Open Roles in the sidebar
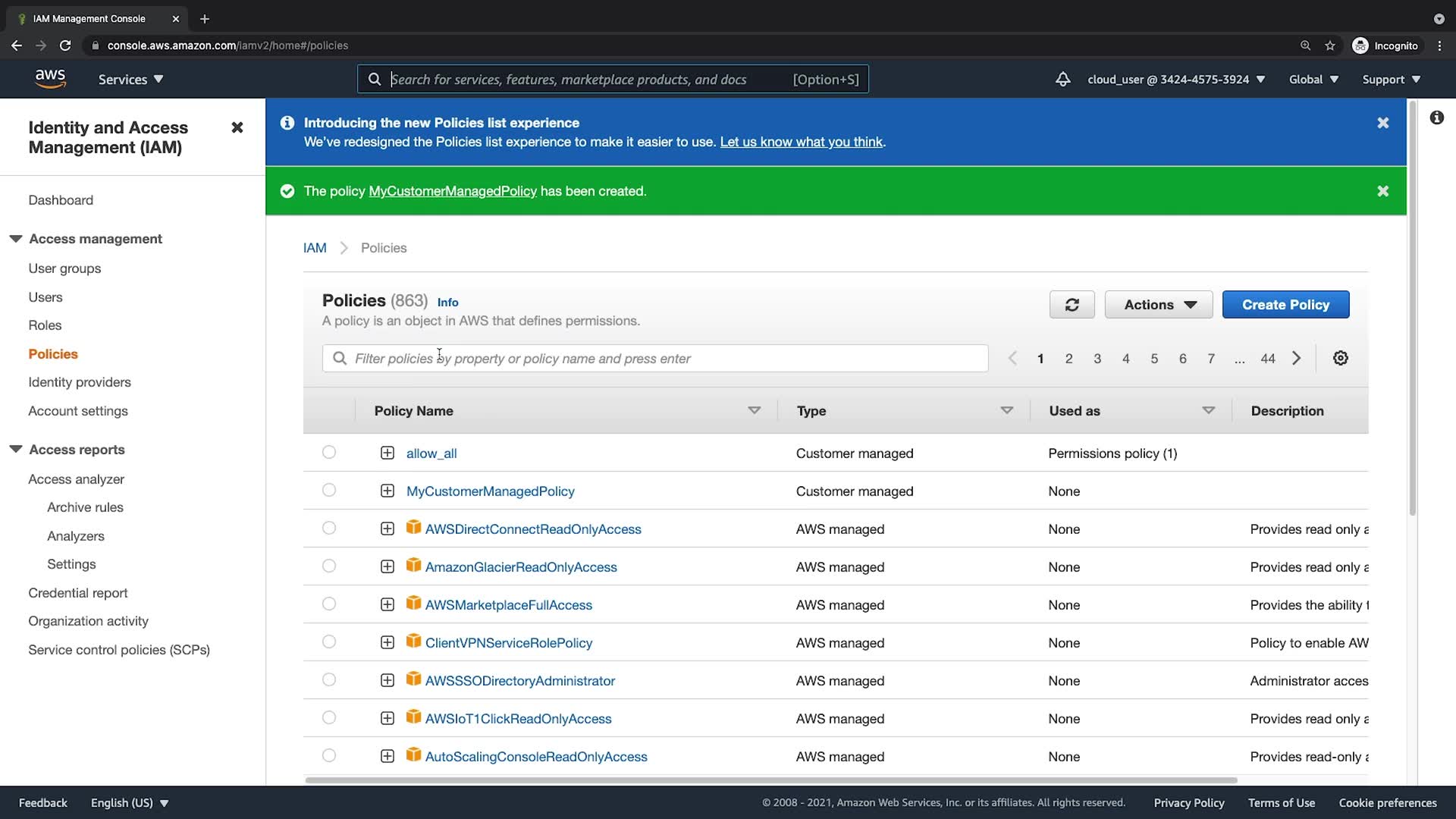The width and height of the screenshot is (1456, 819). tap(45, 325)
